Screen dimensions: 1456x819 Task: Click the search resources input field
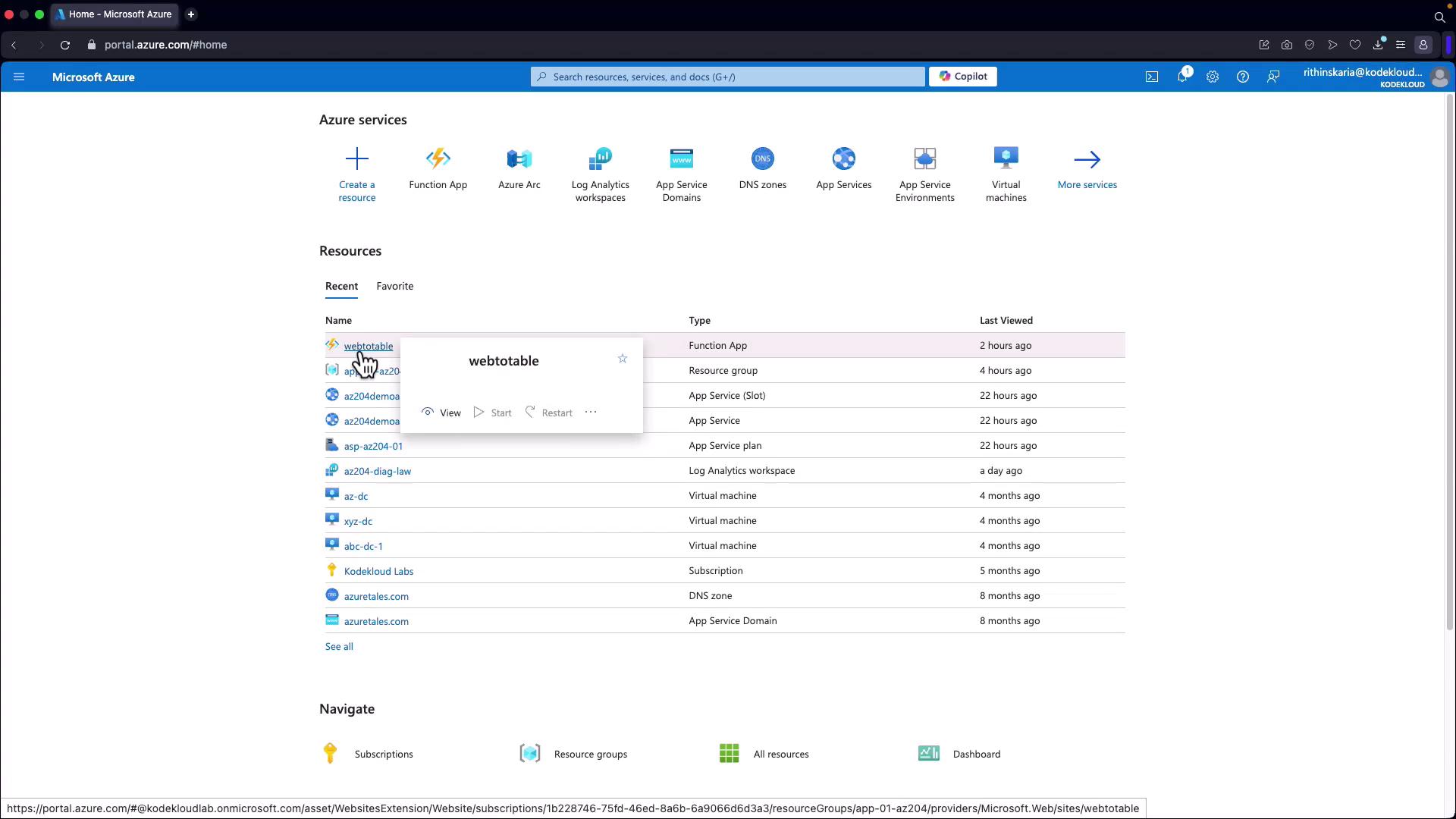(728, 77)
